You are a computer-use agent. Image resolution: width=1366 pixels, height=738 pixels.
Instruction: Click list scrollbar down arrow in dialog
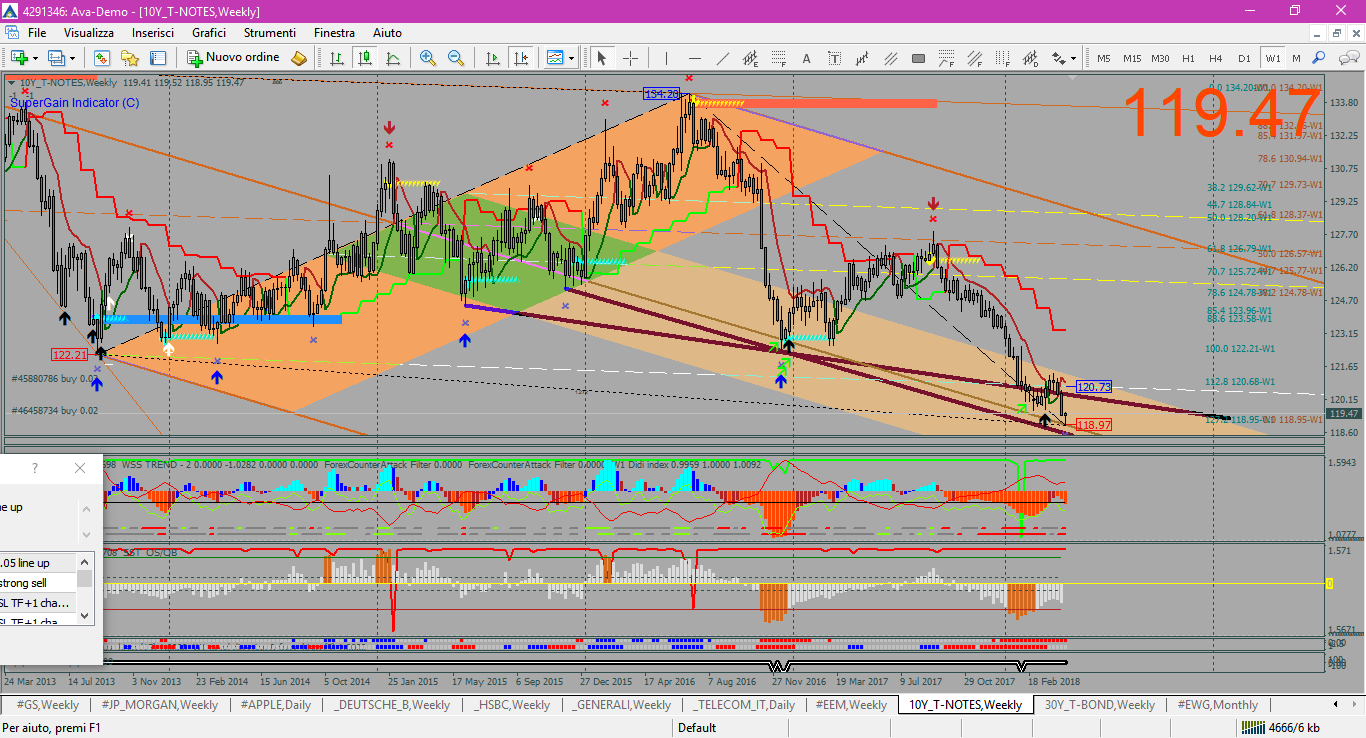click(85, 616)
